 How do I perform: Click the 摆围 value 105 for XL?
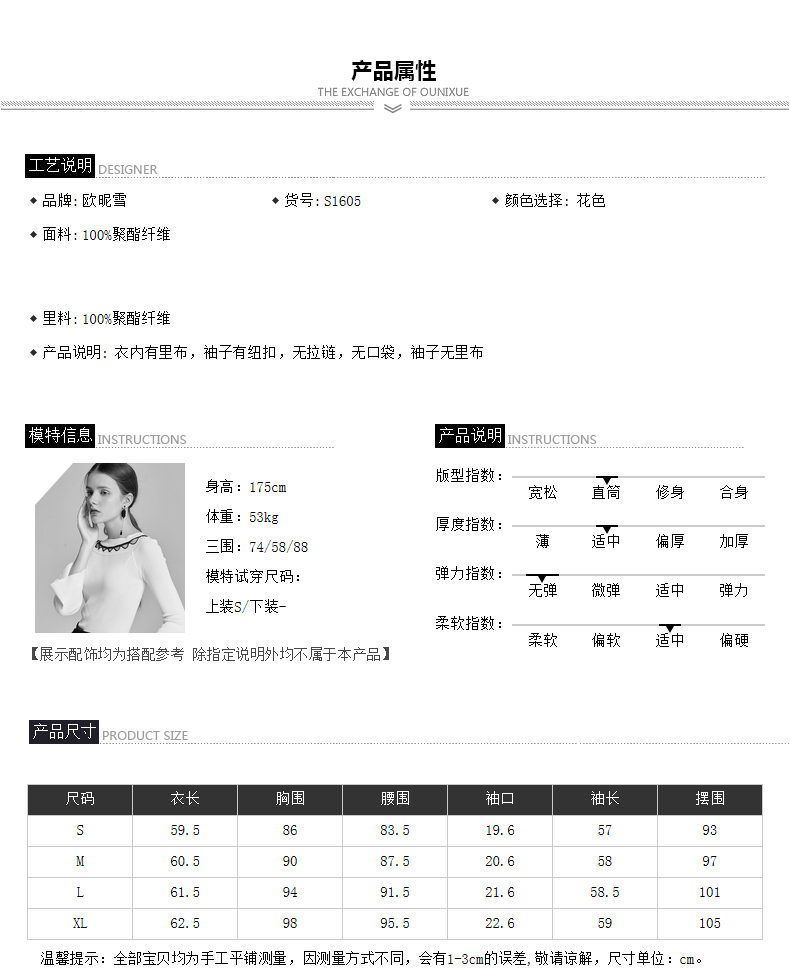point(710,924)
